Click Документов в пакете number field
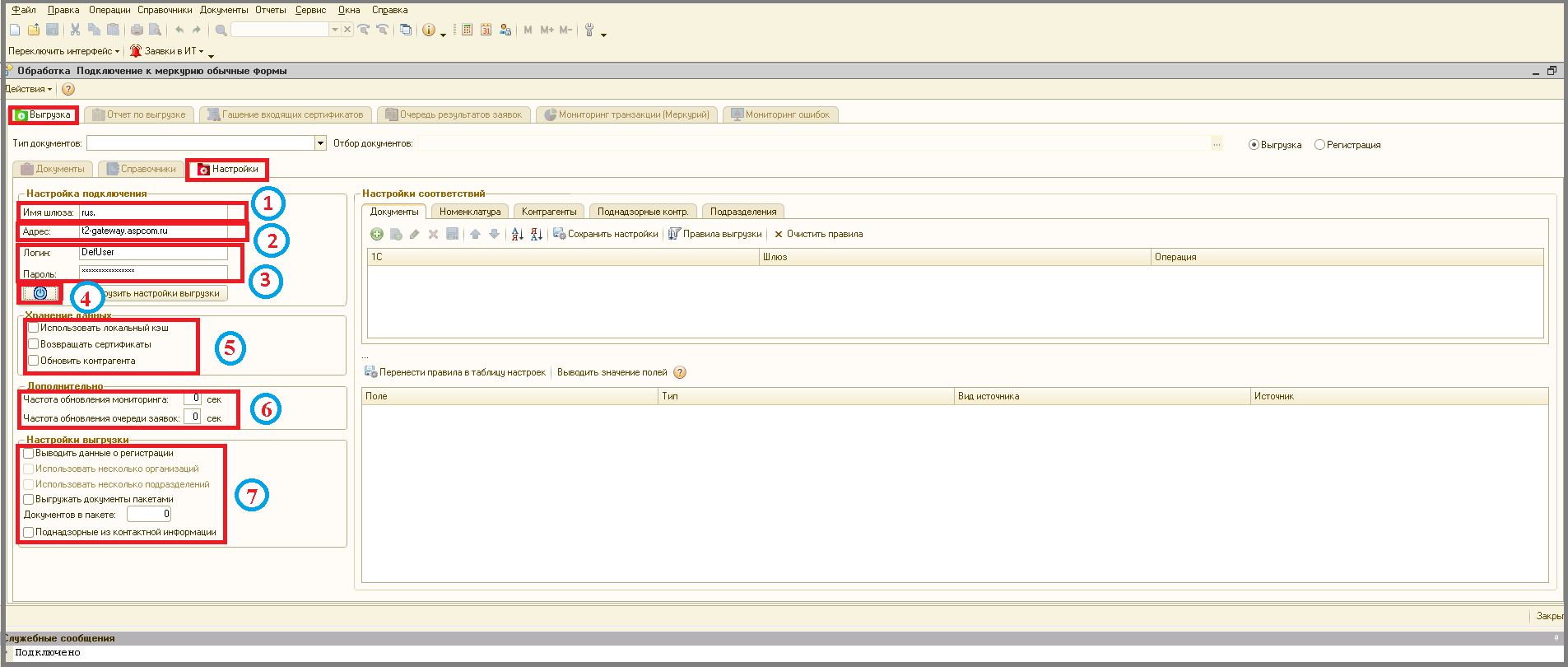 point(149,514)
